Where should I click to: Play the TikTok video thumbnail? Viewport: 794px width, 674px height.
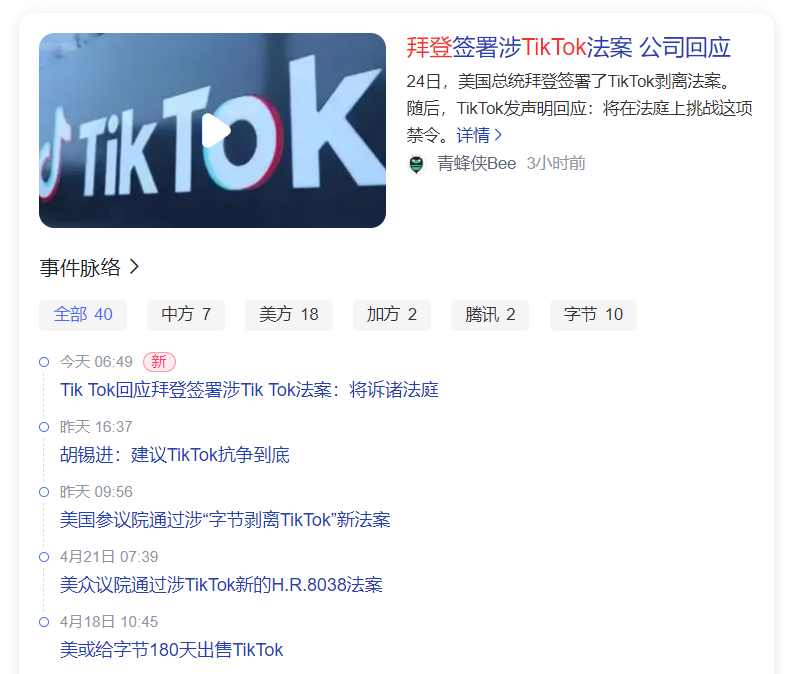pos(212,130)
